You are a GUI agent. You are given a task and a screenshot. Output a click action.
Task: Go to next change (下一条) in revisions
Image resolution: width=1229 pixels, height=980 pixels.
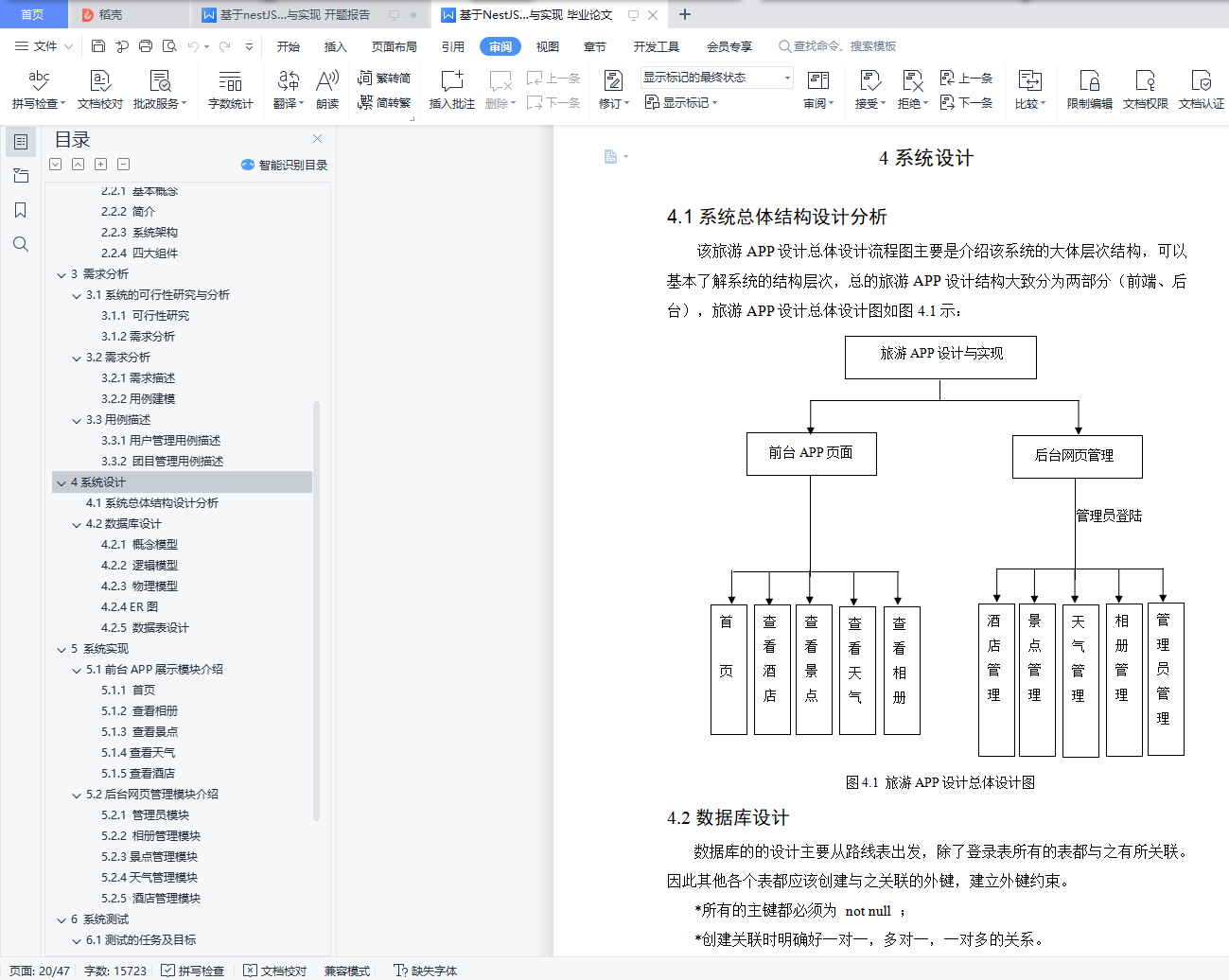966,102
